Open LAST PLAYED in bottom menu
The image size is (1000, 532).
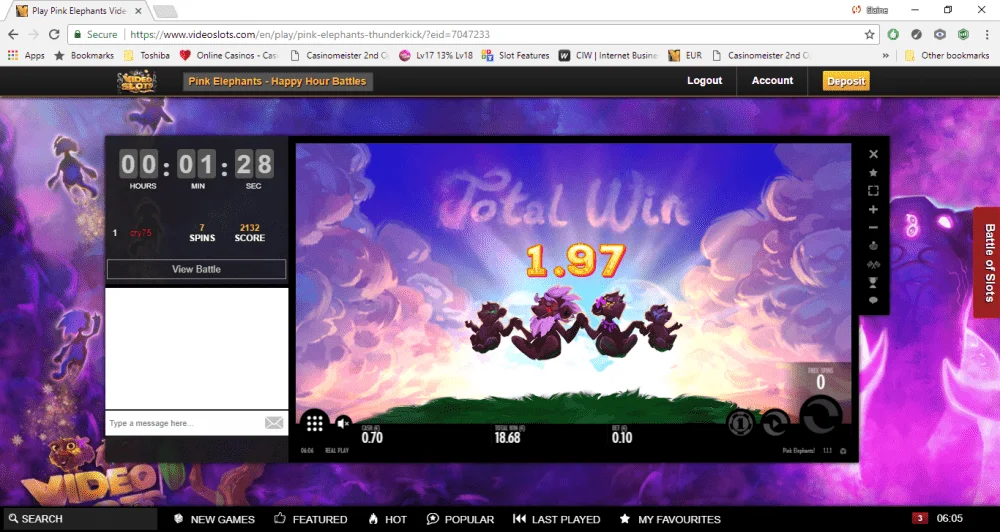point(557,519)
